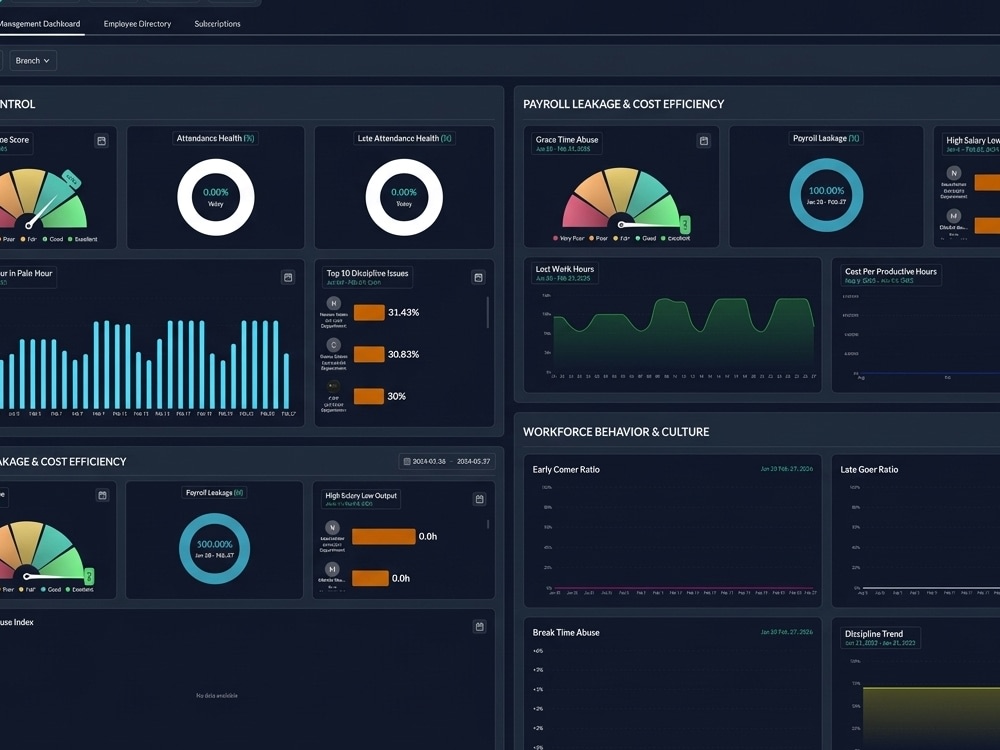
Task: Click the Grace Time Abuse title
Action: tap(567, 140)
